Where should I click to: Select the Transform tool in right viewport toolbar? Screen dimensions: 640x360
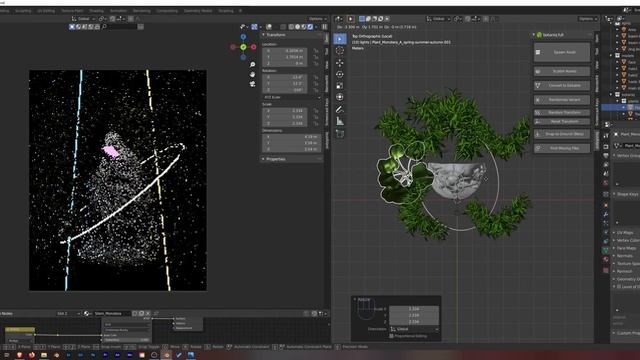click(x=340, y=97)
